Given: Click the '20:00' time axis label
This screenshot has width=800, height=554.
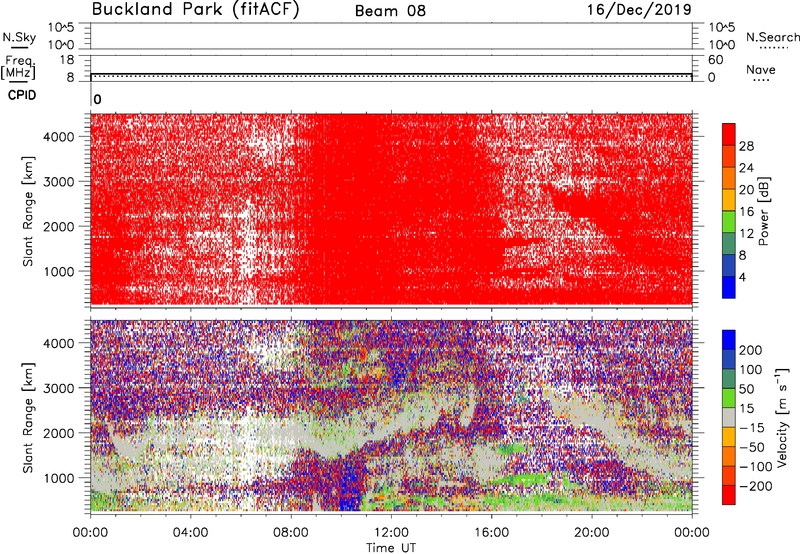Looking at the screenshot, I should pyautogui.click(x=592, y=533).
